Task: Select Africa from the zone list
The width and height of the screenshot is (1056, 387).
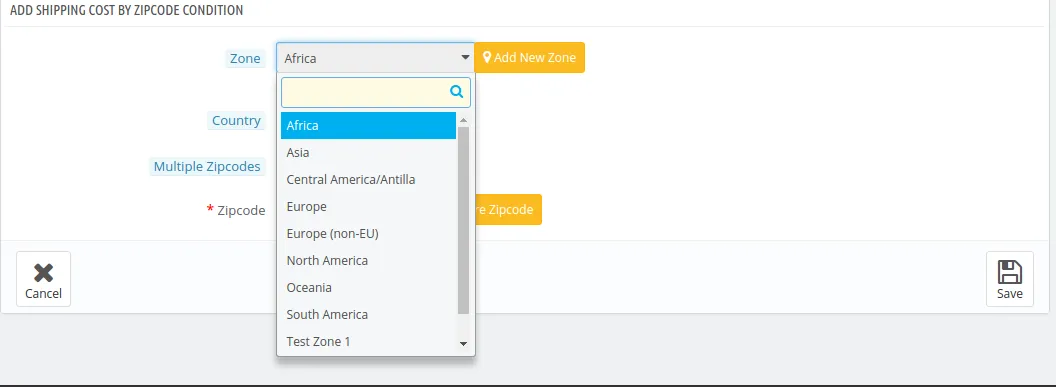Action: pyautogui.click(x=368, y=125)
